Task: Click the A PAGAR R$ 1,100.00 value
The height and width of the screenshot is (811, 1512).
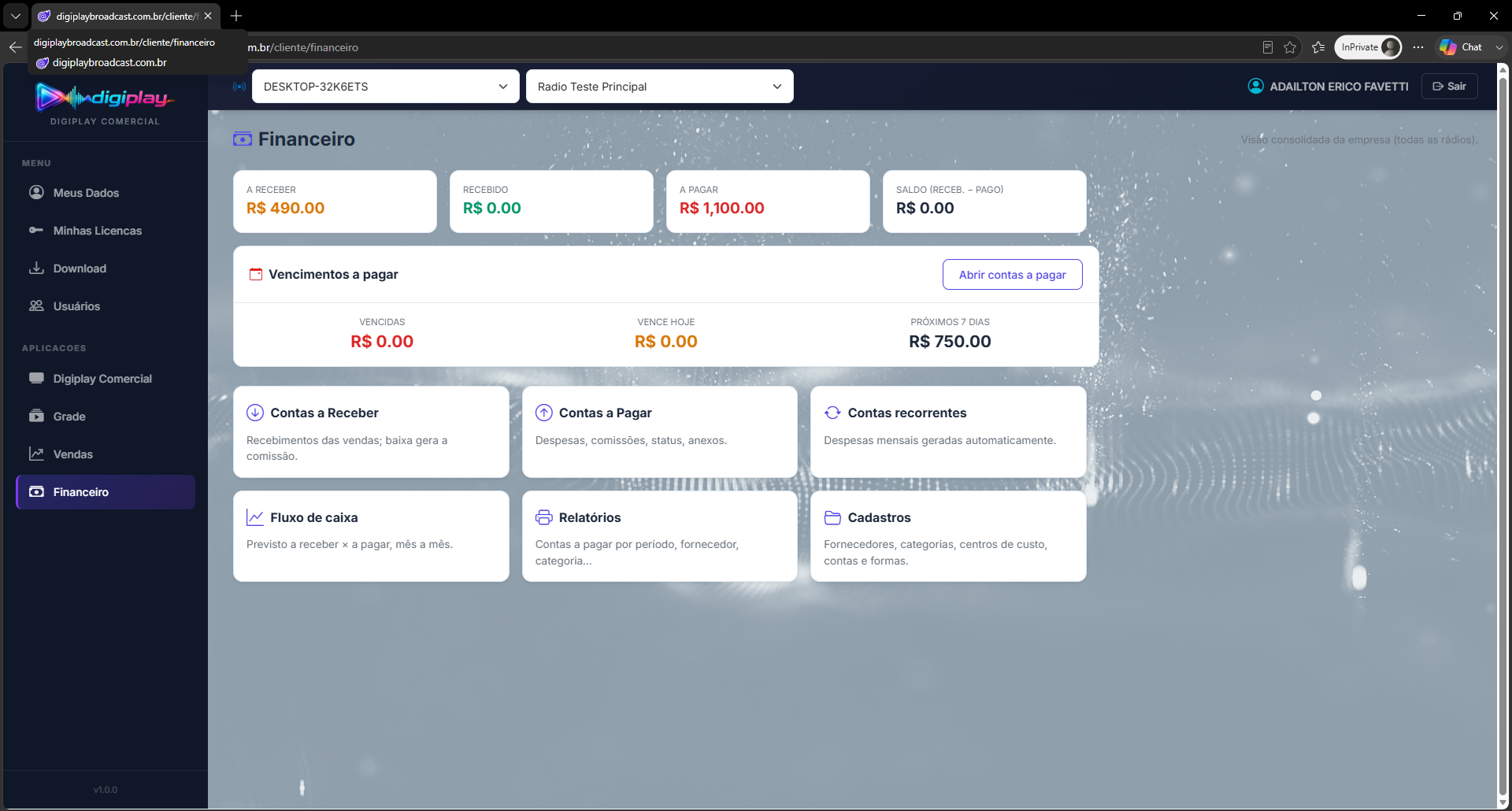Action: (x=722, y=208)
